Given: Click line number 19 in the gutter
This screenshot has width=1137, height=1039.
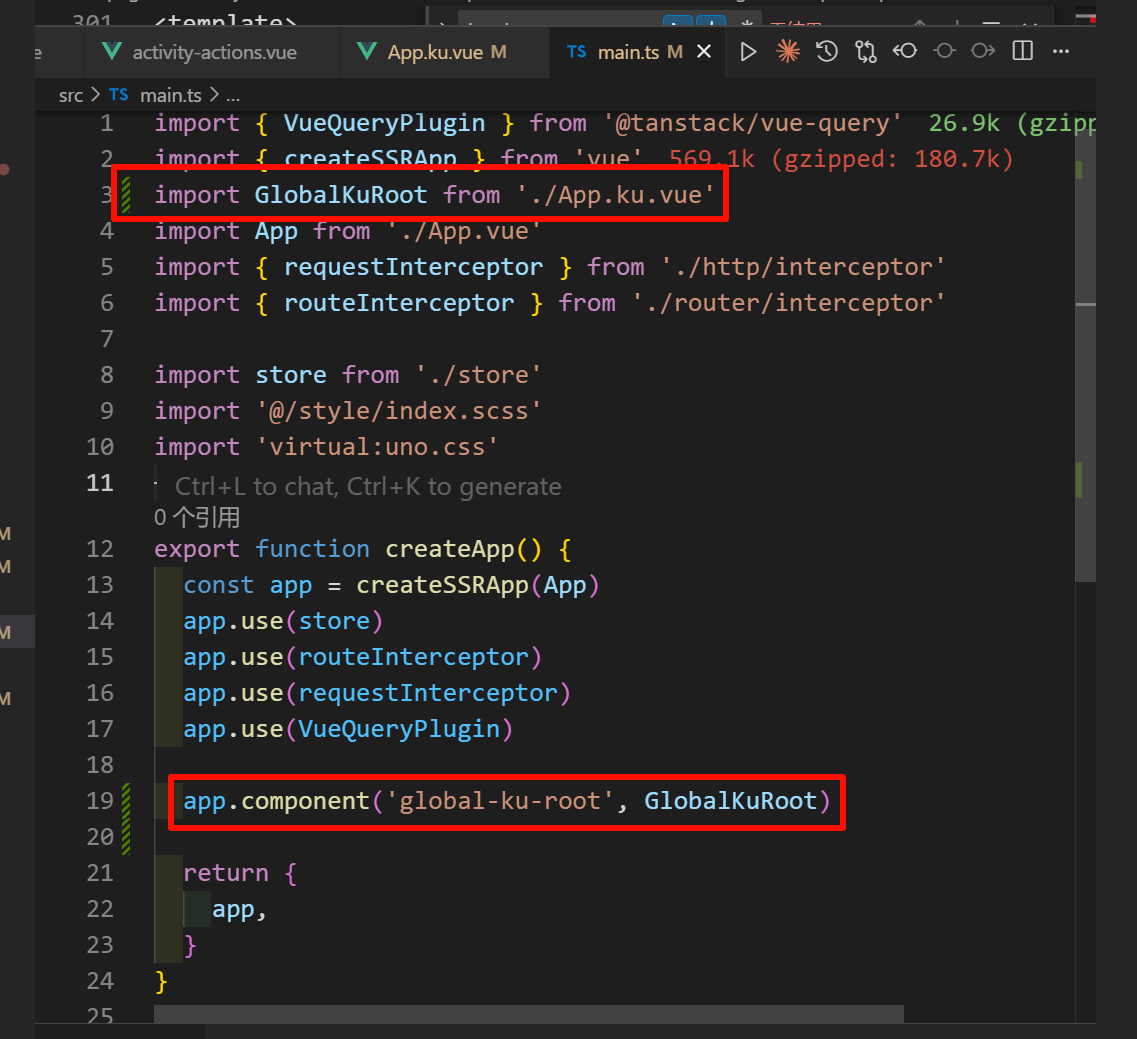Looking at the screenshot, I should (100, 801).
